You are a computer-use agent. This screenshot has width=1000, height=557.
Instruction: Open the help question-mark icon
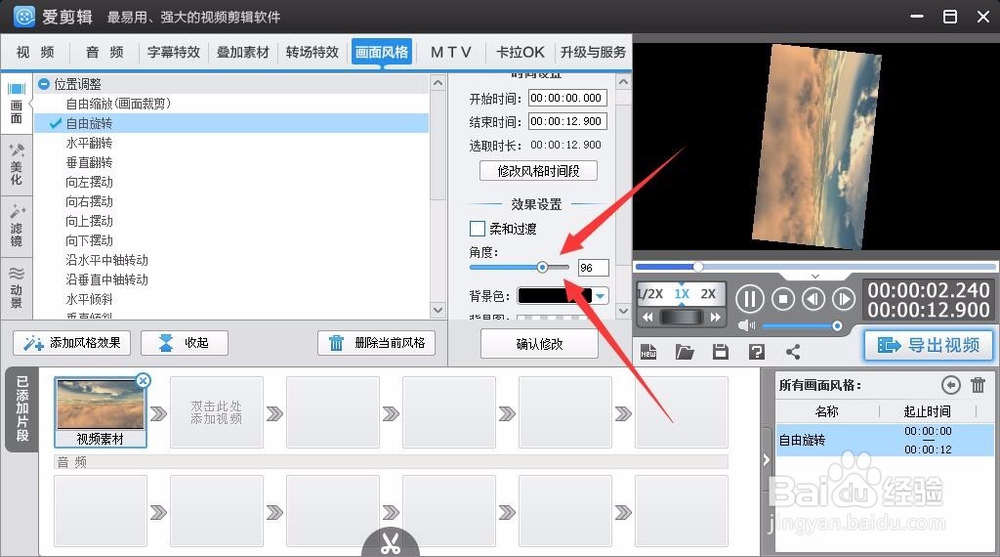click(756, 352)
